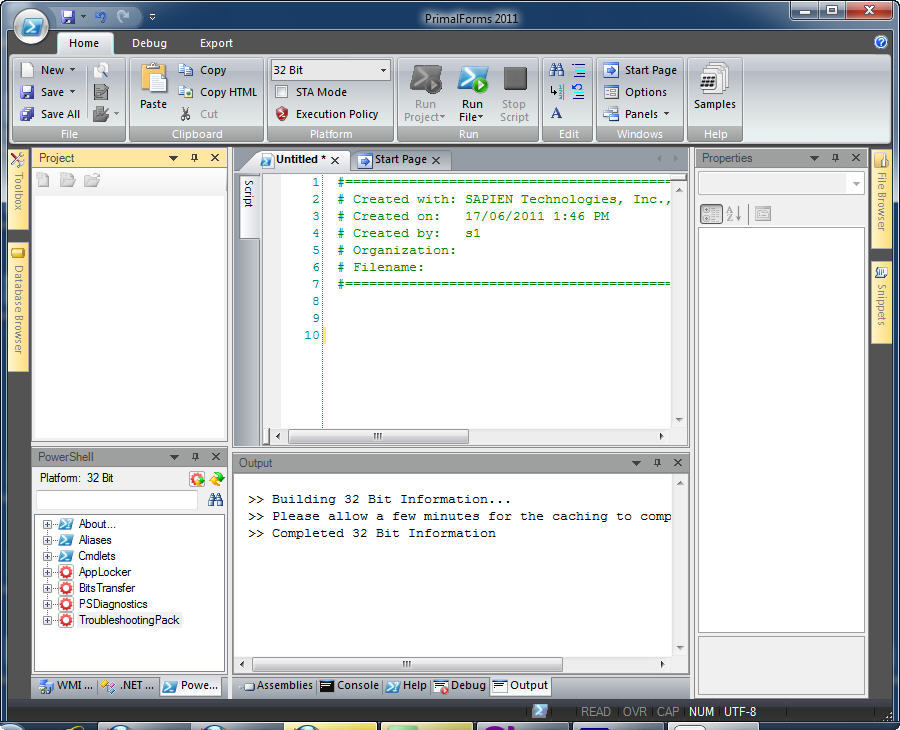Select the PSDiagnostics module item
900x730 pixels.
coord(112,604)
